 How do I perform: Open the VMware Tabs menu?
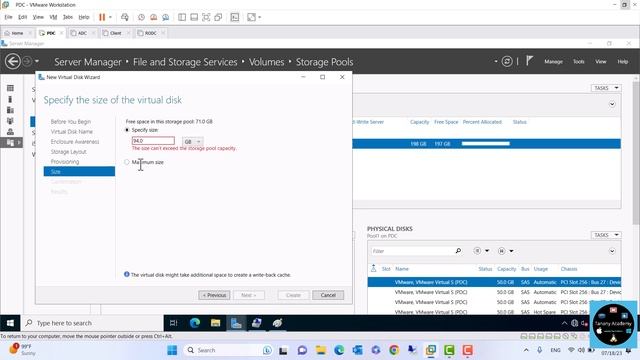point(68,17)
